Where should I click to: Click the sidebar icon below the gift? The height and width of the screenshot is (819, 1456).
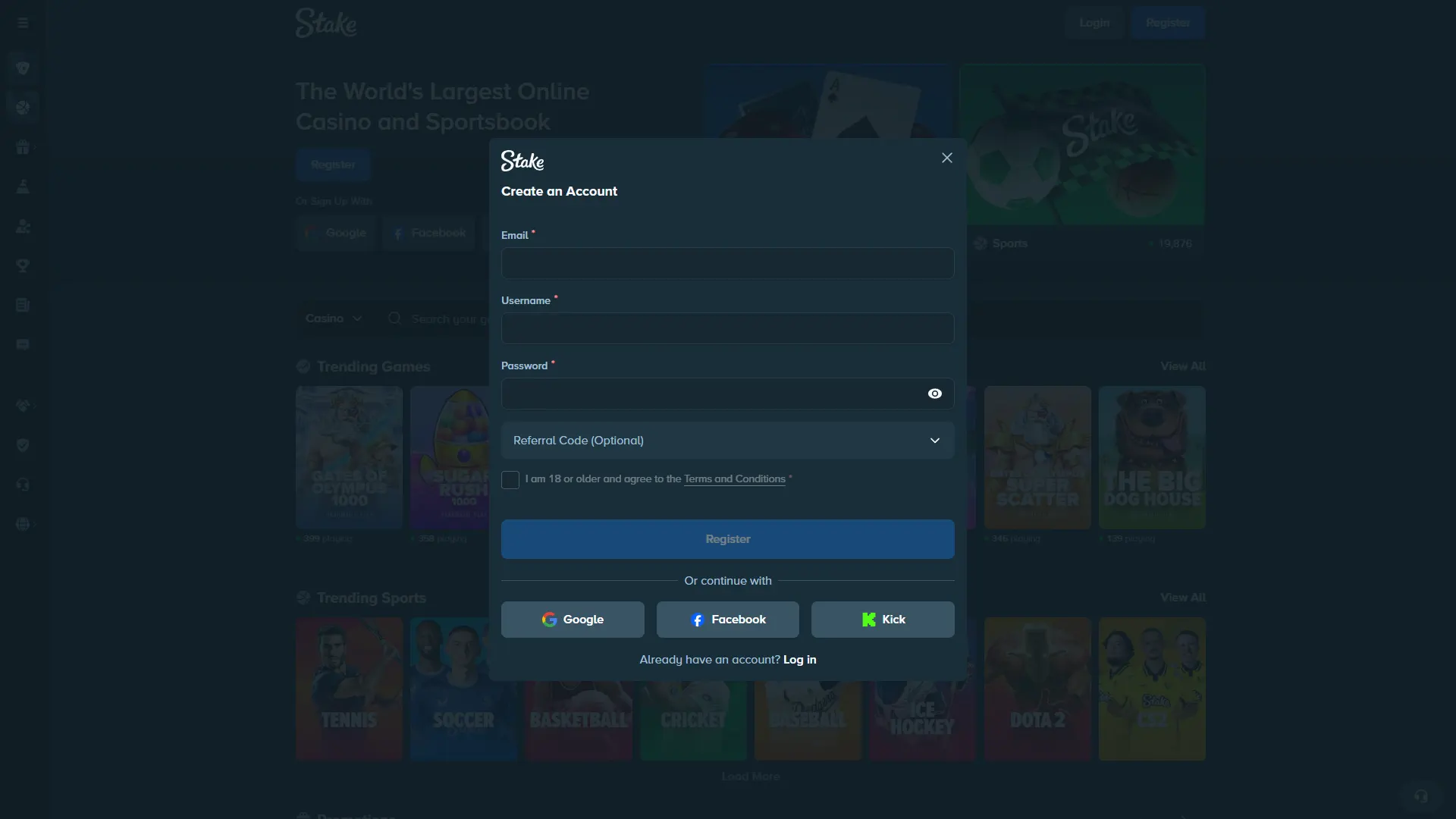pos(23,187)
